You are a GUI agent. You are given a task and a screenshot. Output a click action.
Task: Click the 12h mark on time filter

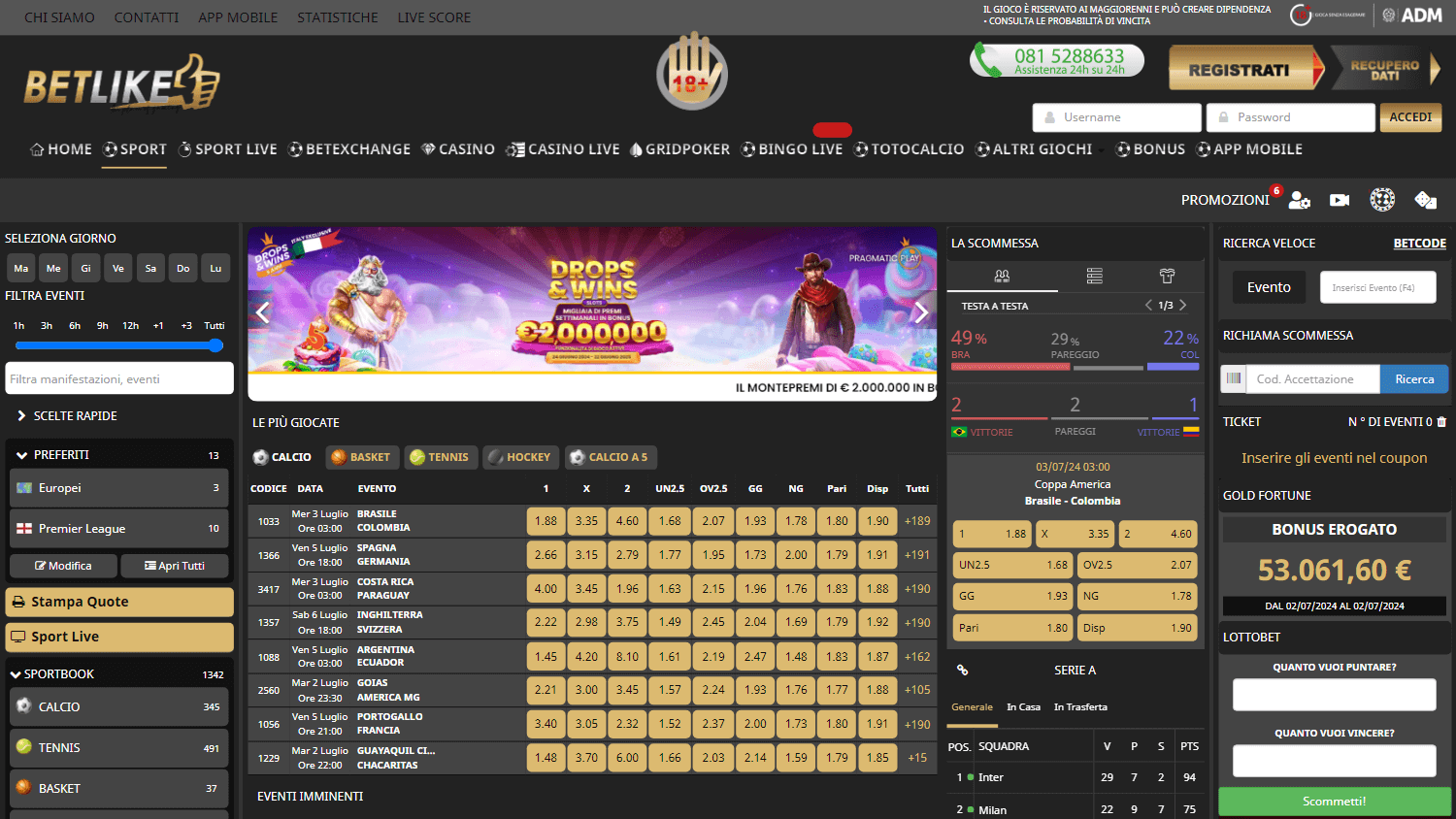(131, 326)
